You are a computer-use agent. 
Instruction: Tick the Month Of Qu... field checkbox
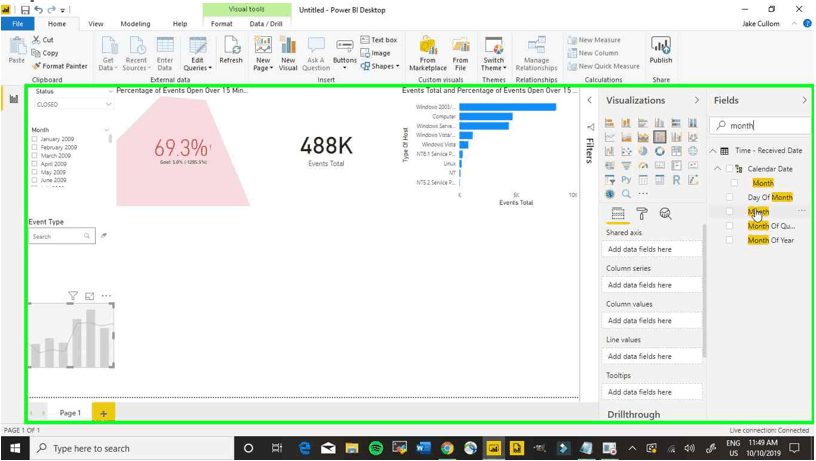tap(730, 226)
